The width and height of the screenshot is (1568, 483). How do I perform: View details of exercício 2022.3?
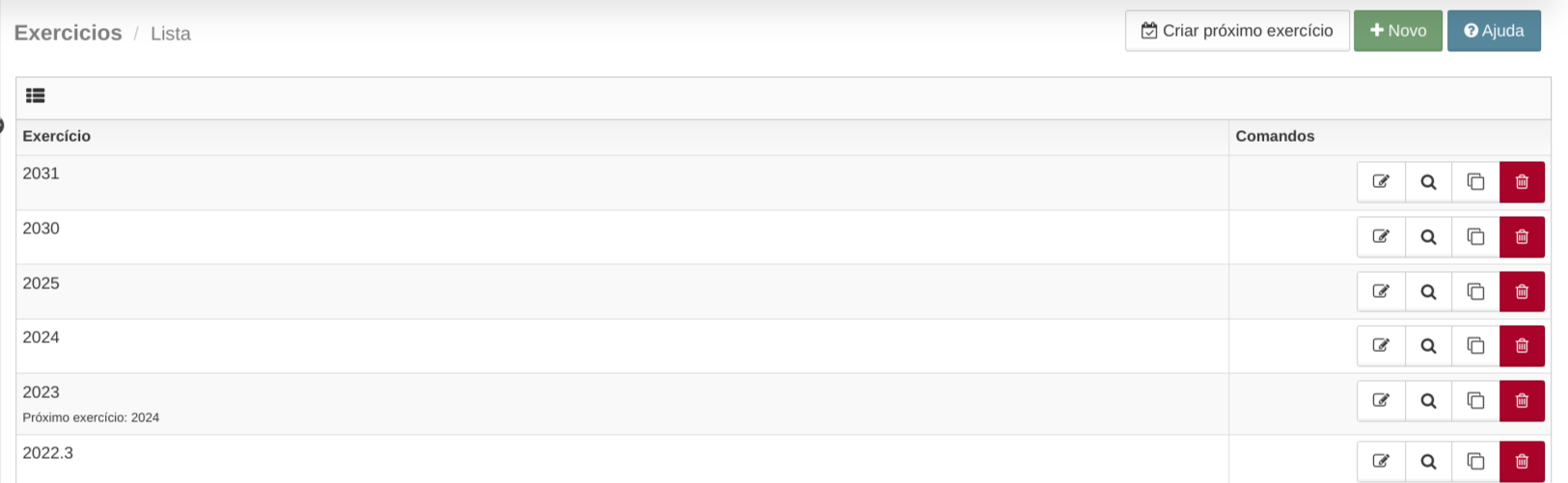[x=1428, y=462]
